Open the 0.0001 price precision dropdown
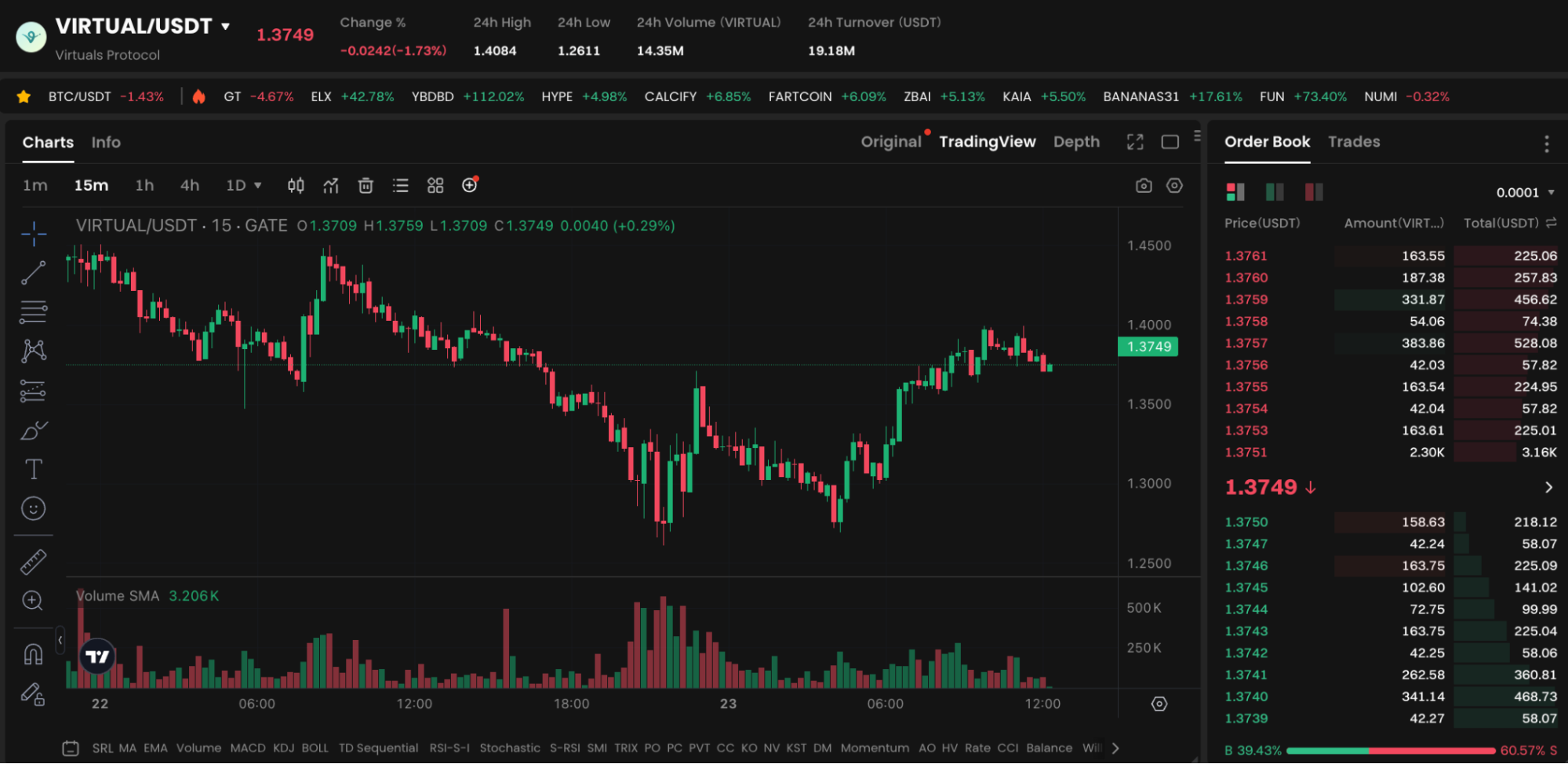Image resolution: width=1568 pixels, height=764 pixels. (1525, 192)
